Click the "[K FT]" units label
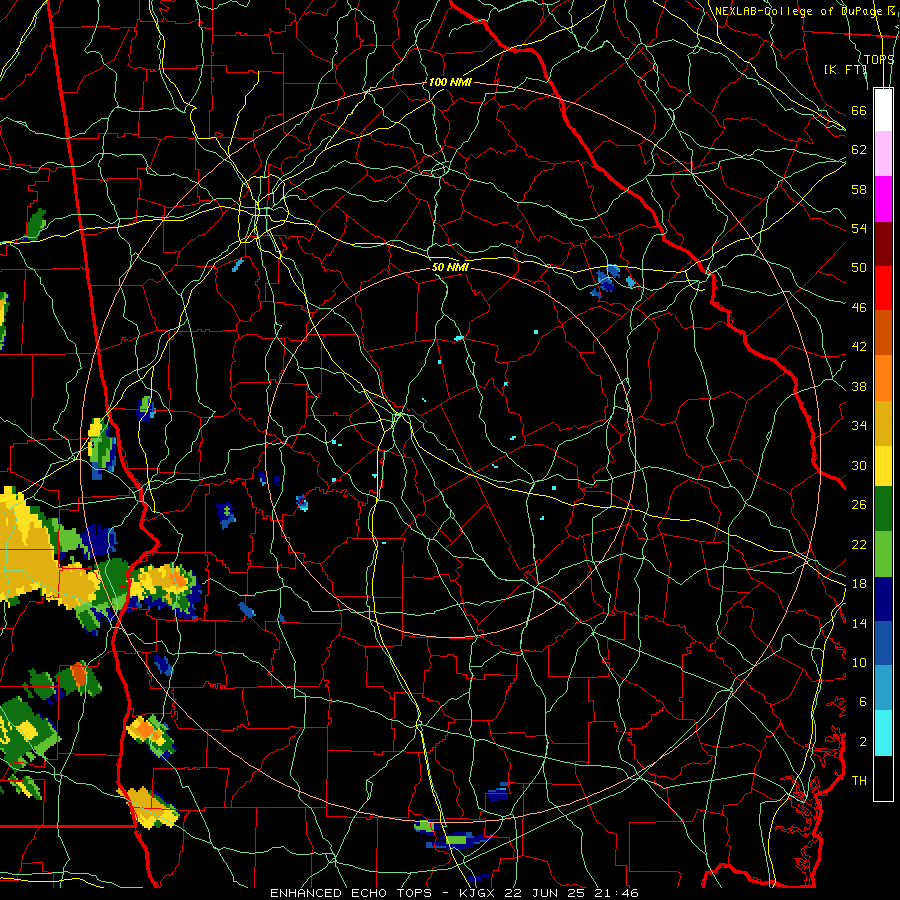The width and height of the screenshot is (900, 900). click(x=845, y=69)
